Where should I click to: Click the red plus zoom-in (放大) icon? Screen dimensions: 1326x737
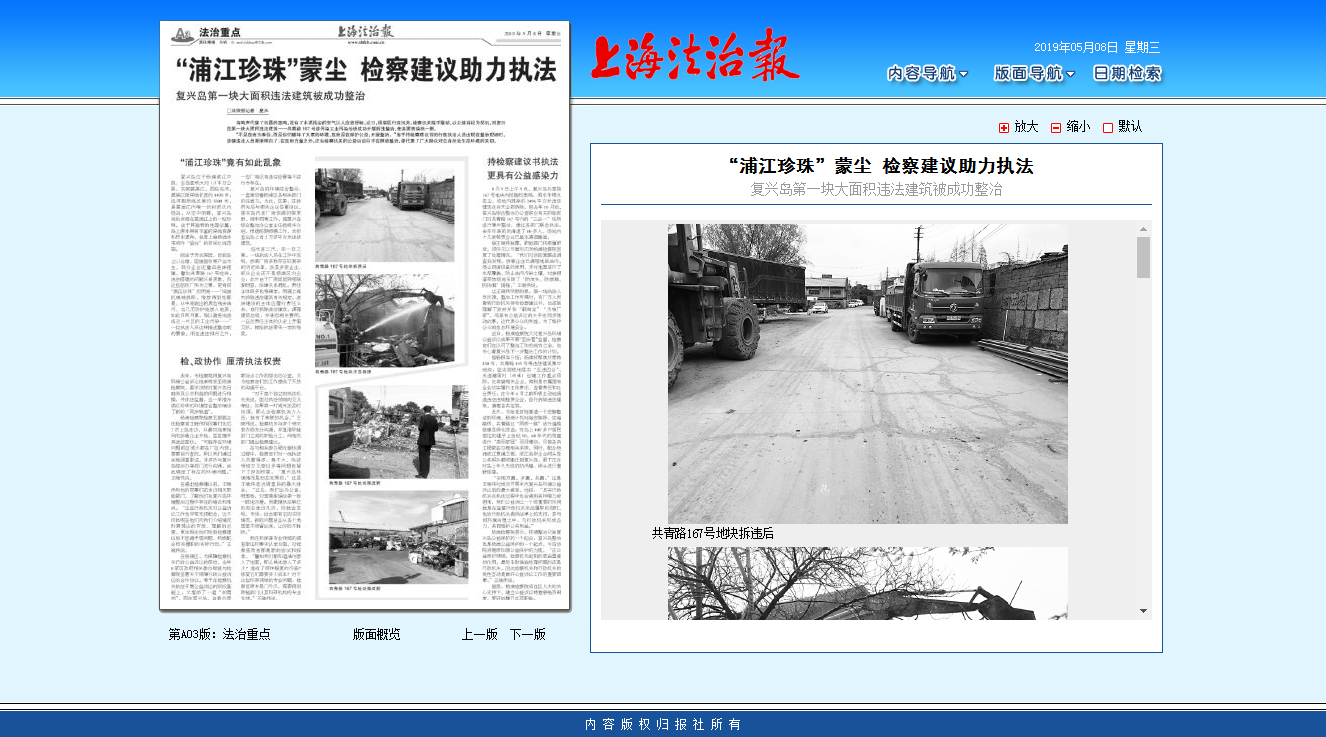[x=1002, y=128]
